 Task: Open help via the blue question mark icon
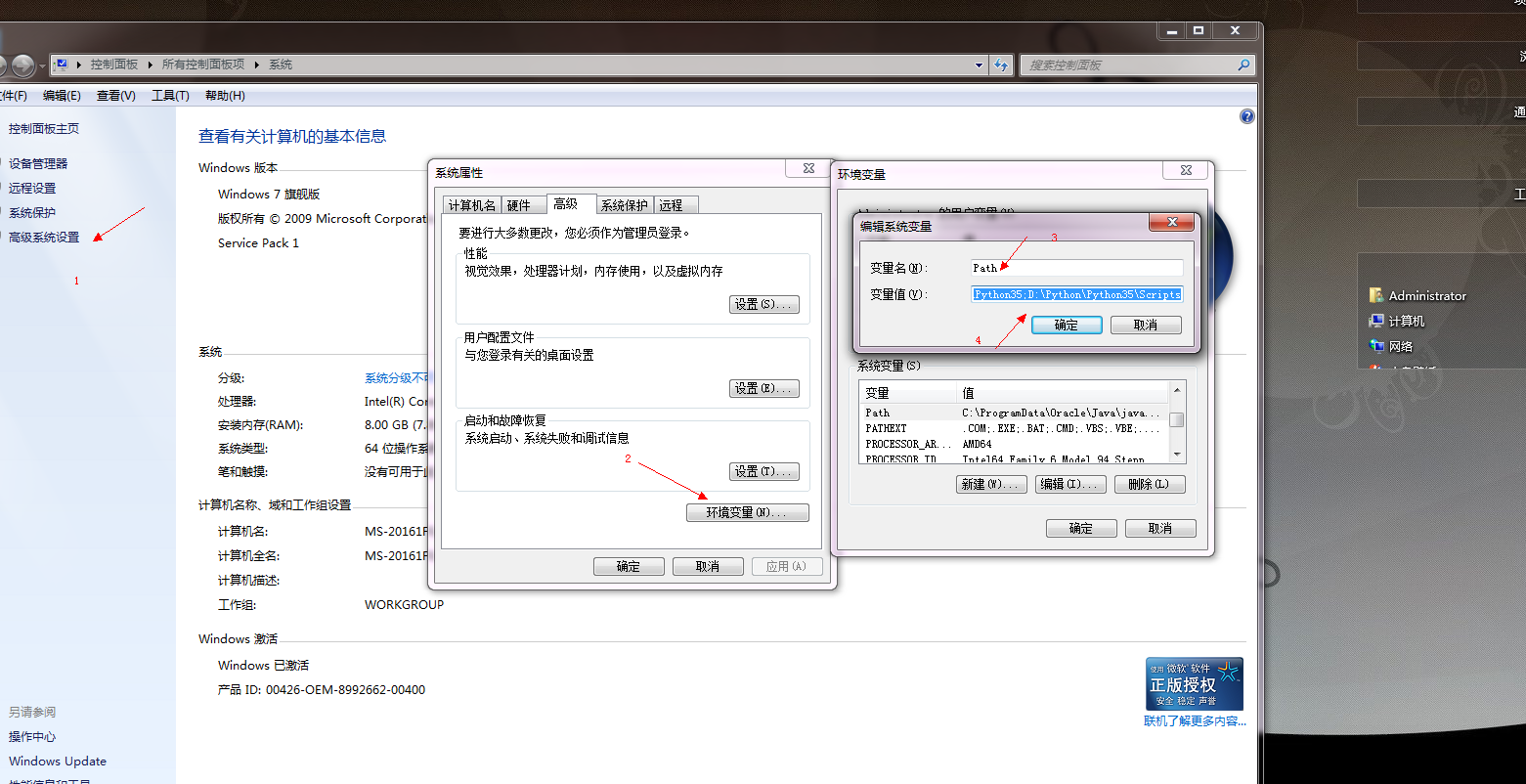pyautogui.click(x=1246, y=116)
